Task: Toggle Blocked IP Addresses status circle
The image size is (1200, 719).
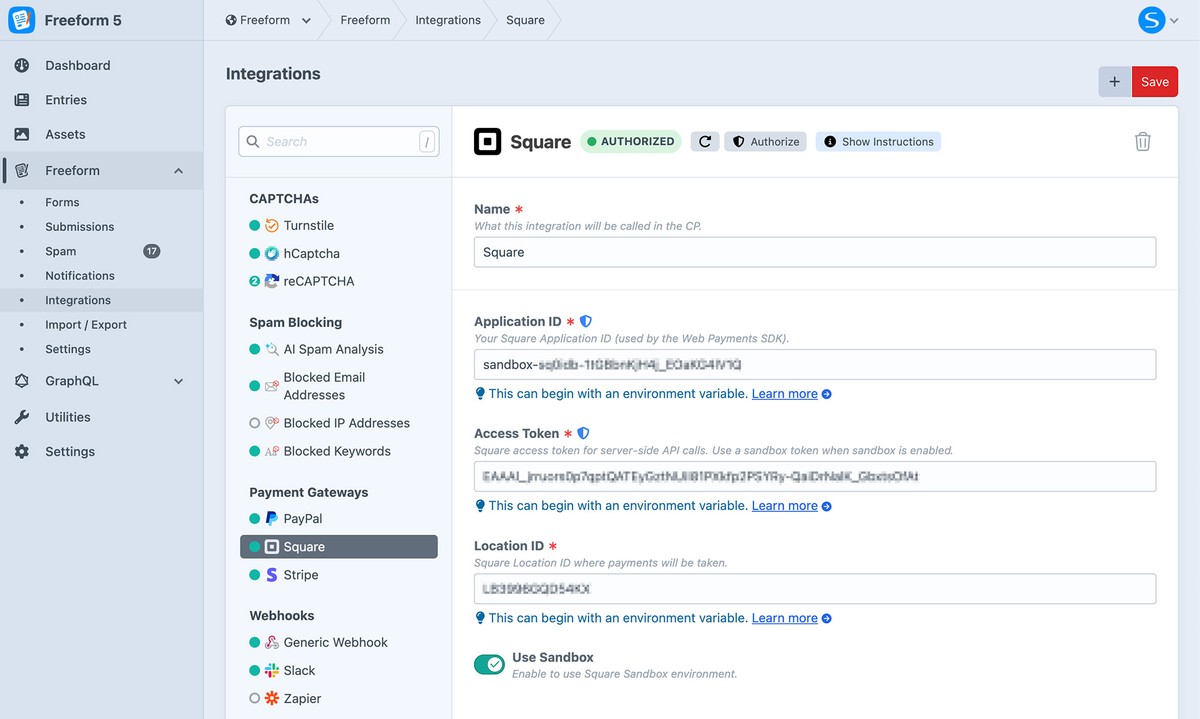Action: point(255,423)
